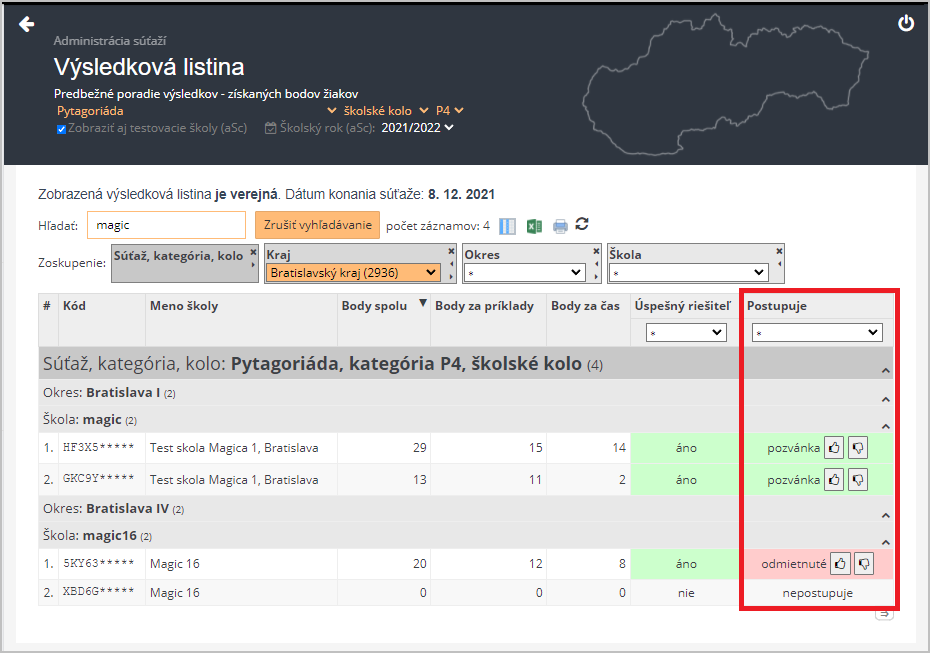Reject invitation for code HF3X5
Image resolution: width=930 pixels, height=653 pixels.
[x=858, y=448]
